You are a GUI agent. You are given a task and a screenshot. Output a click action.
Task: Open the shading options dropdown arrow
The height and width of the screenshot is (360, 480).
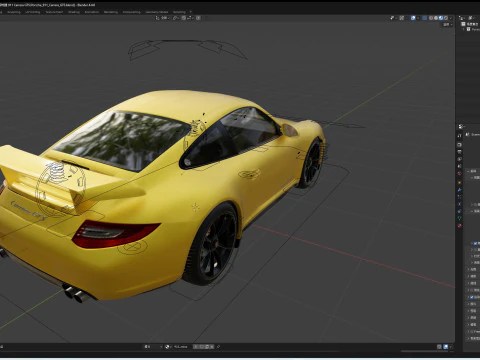[x=451, y=18]
